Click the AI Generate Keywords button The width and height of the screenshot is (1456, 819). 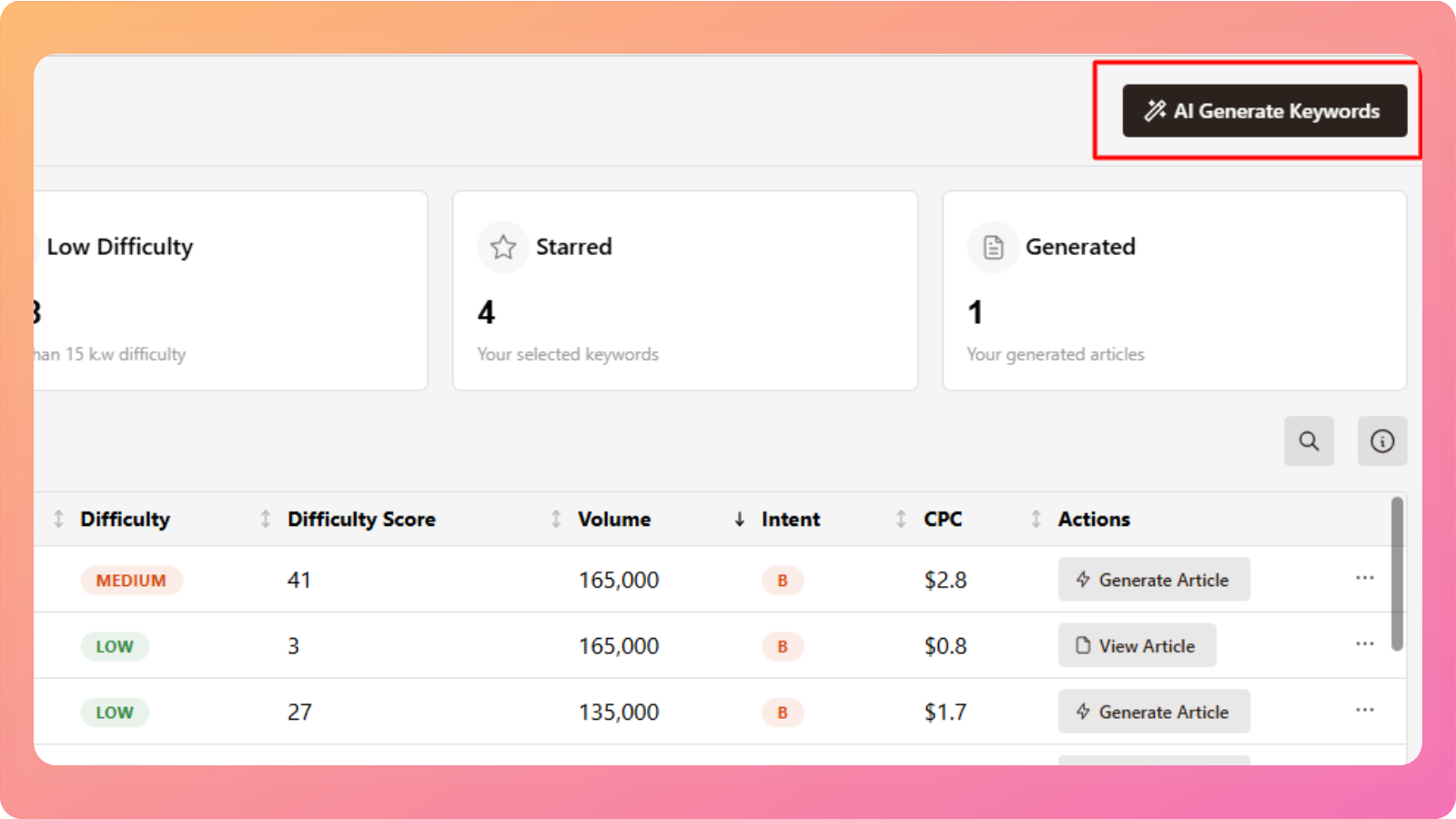point(1264,111)
